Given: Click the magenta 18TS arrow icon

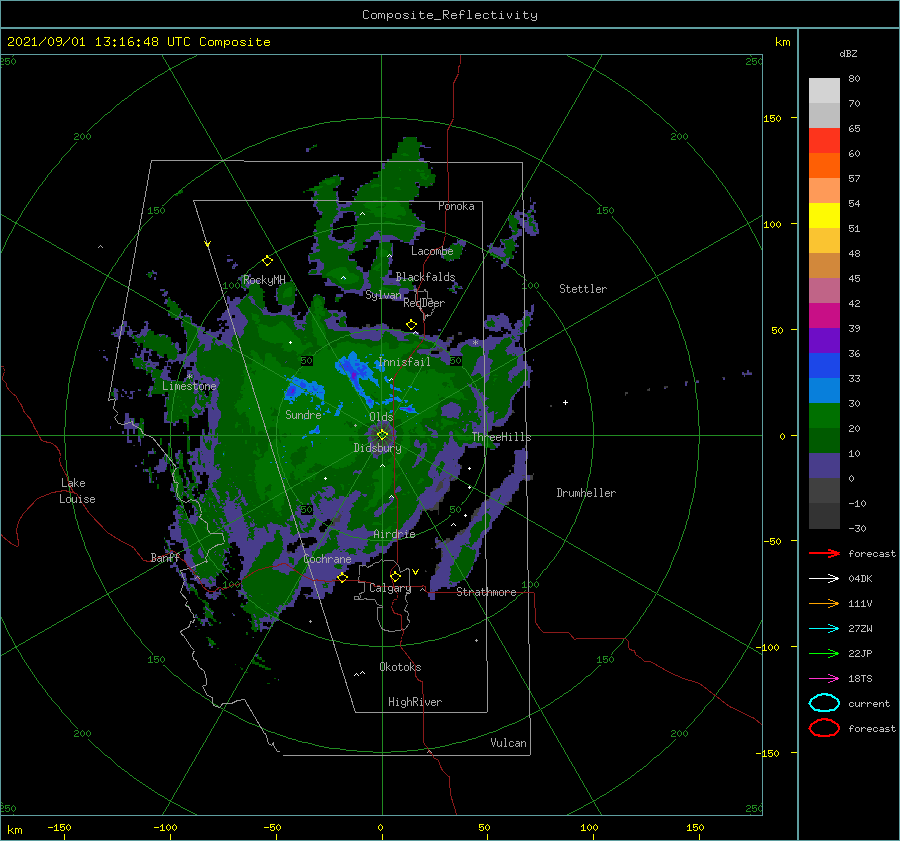Looking at the screenshot, I should 824,679.
